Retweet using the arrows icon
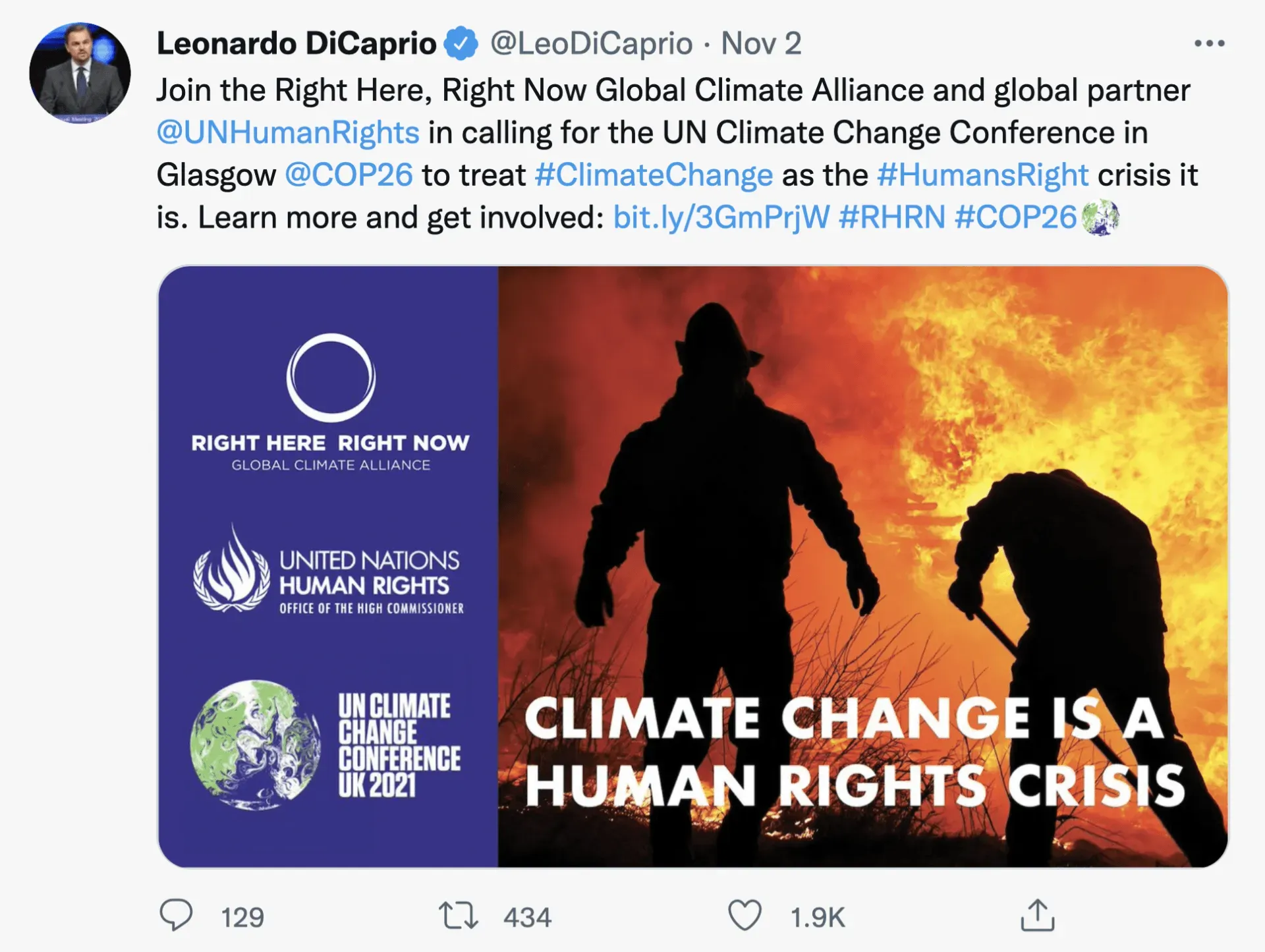This screenshot has height=952, width=1265. 459,915
